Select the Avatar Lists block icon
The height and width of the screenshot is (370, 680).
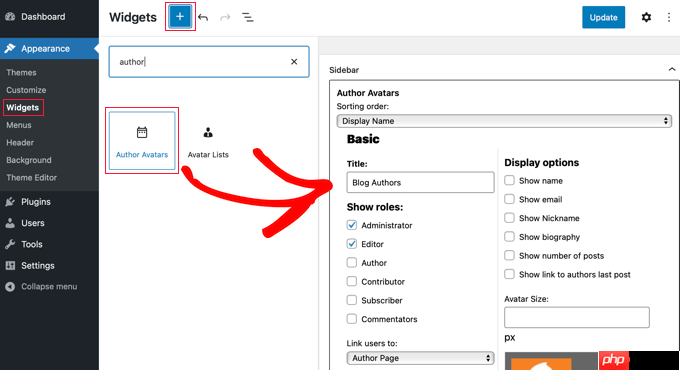(208, 132)
